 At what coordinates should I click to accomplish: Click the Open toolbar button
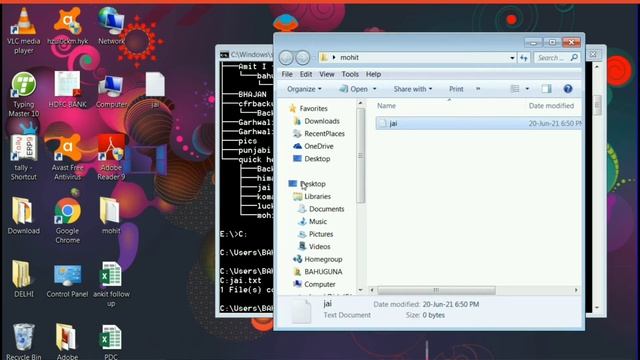[353, 89]
